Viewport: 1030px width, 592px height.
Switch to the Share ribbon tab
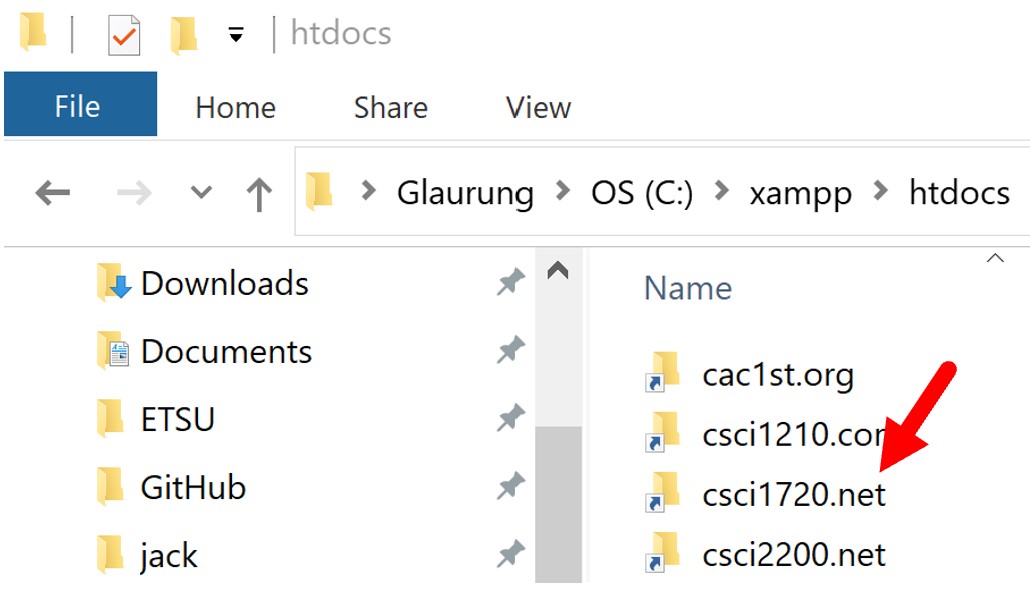pos(390,107)
